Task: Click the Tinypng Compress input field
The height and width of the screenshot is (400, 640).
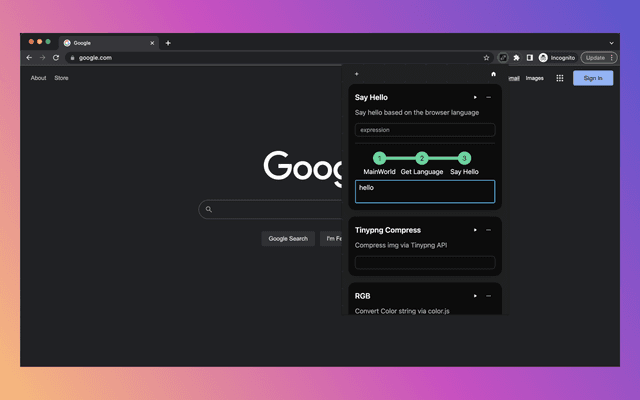Action: click(425, 262)
